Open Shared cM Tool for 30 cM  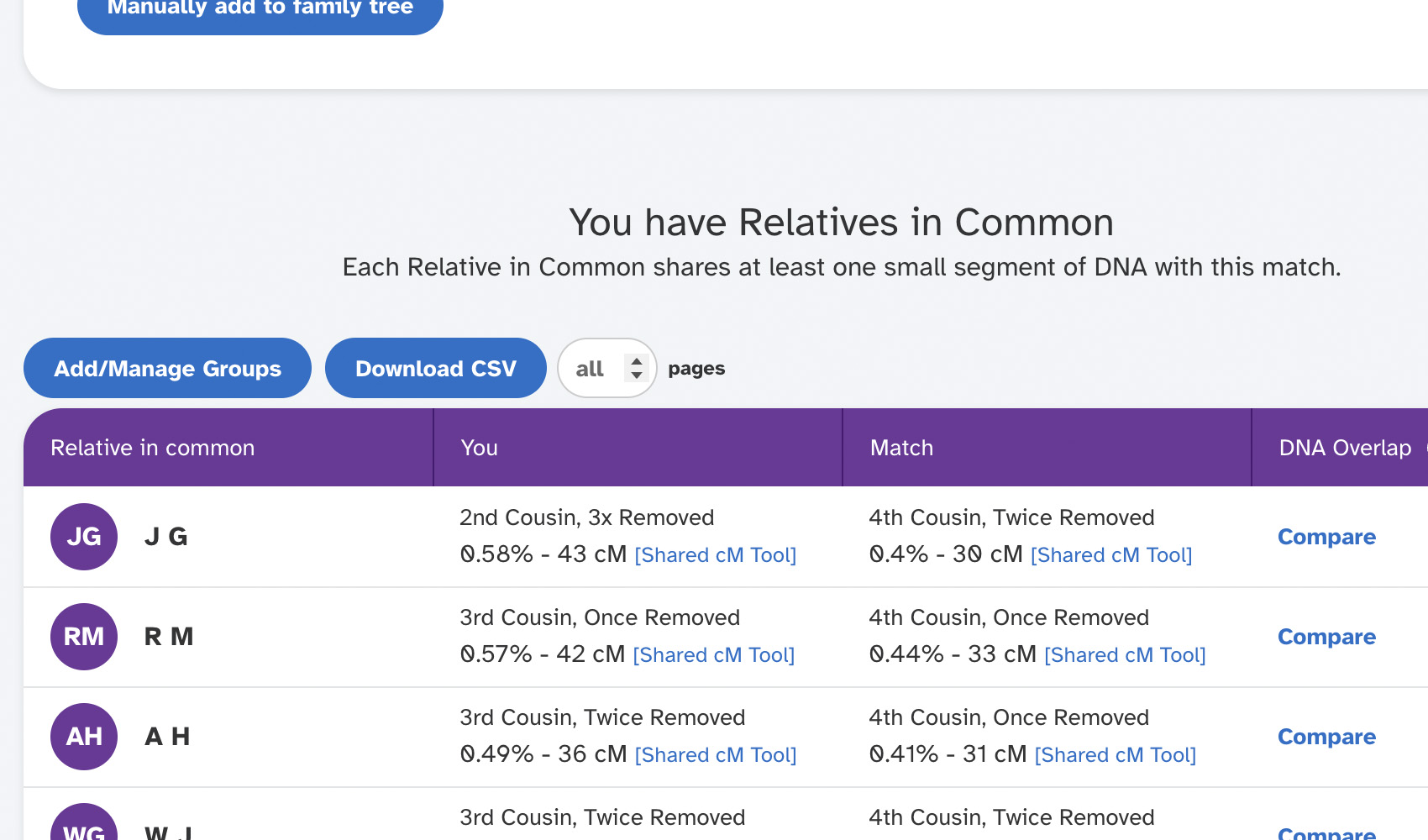[x=1111, y=555]
